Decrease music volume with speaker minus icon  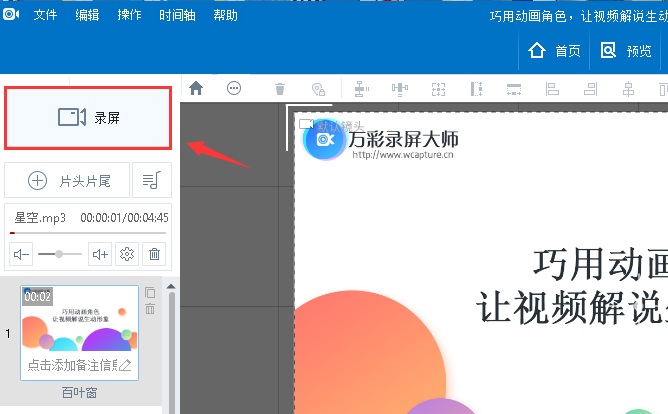pos(21,254)
